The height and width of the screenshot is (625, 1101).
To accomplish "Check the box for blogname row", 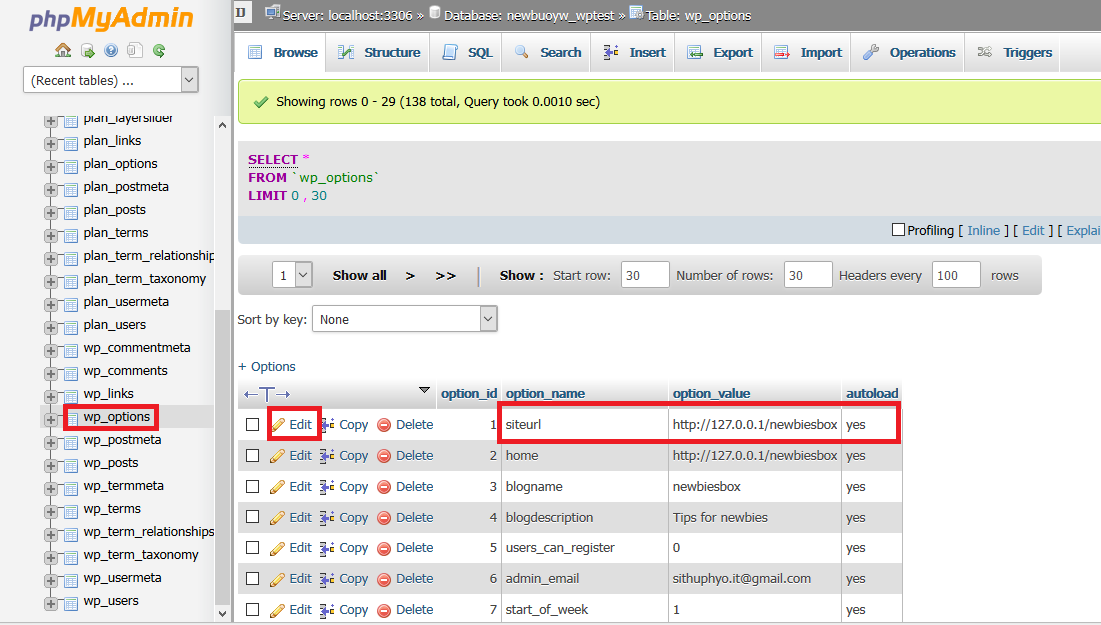I will [253, 487].
